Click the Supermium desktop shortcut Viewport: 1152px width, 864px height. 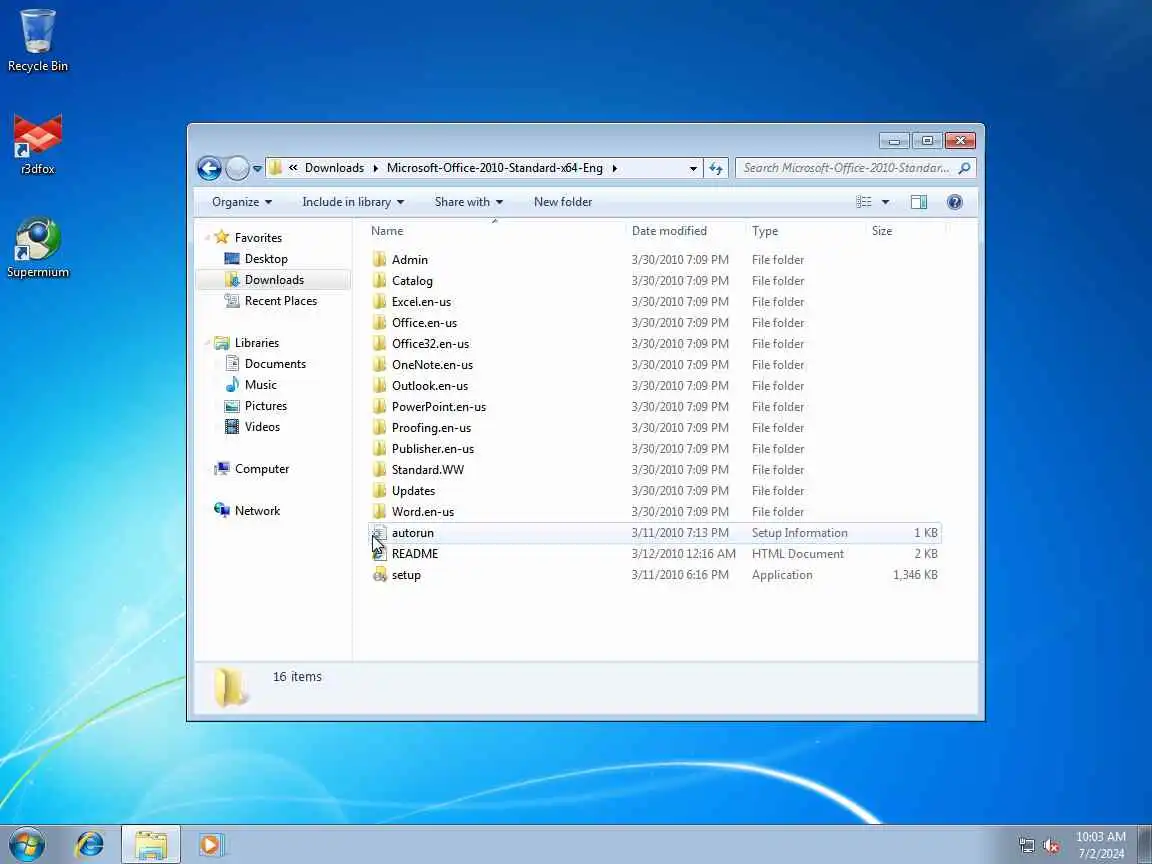coord(37,248)
